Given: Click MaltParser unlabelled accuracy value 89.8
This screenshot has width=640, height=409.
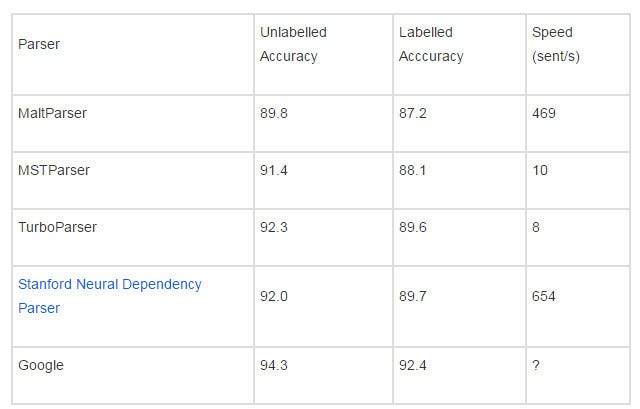Looking at the screenshot, I should point(274,113).
